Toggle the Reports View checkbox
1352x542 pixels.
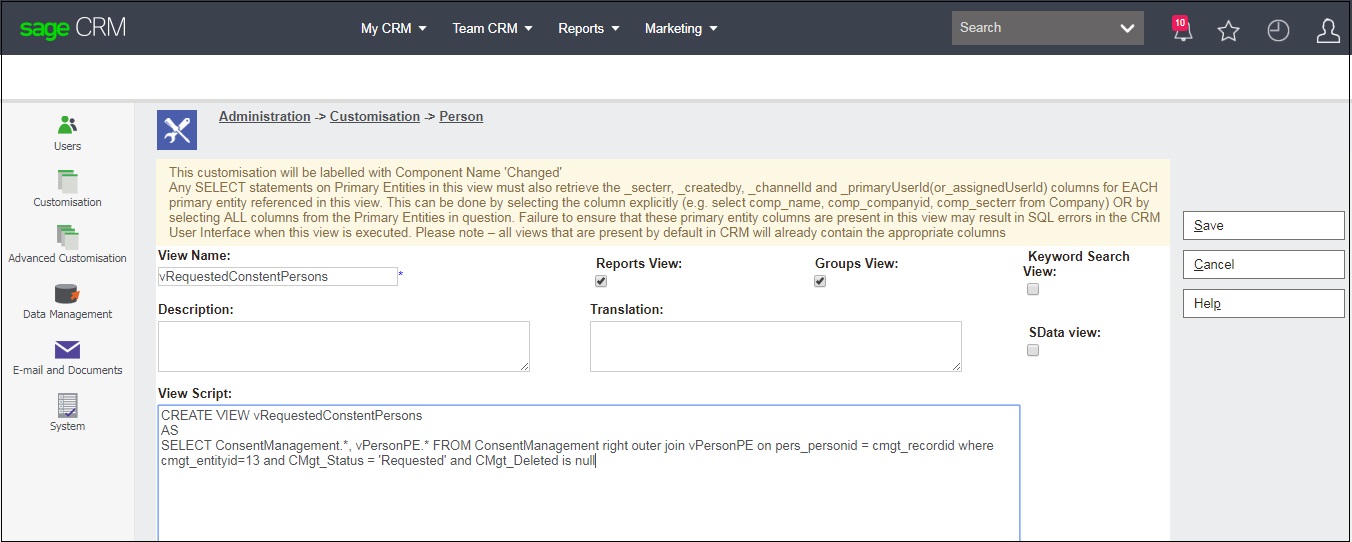(x=601, y=282)
